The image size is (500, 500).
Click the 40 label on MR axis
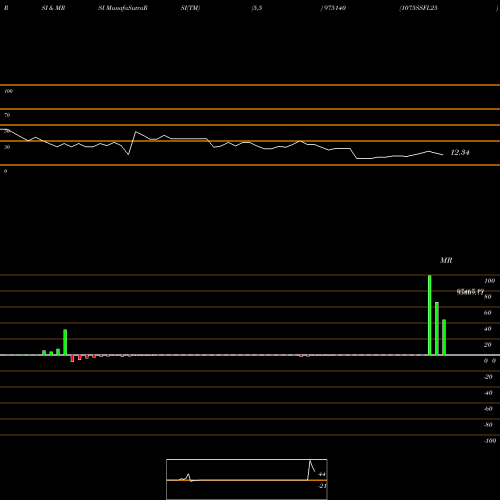487,329
